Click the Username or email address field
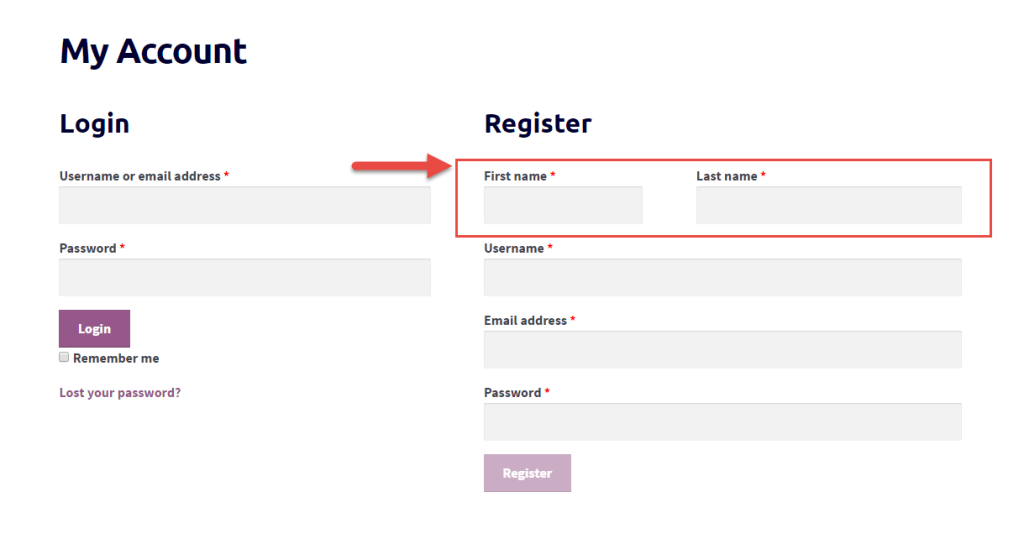Screen dimensions: 1024x544 pyautogui.click(x=245, y=205)
